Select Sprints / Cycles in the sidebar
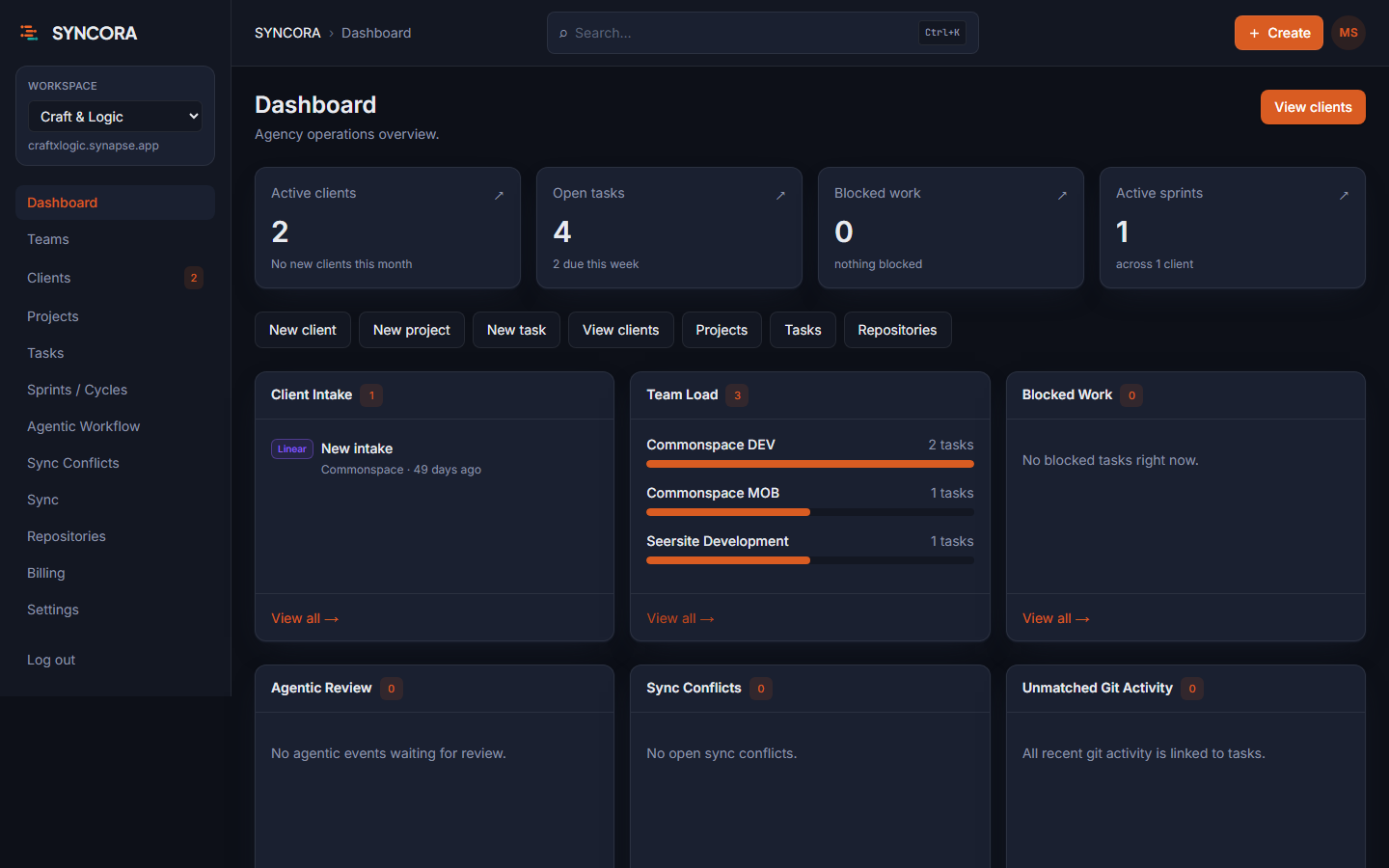Viewport: 1389px width, 868px height. [115, 390]
